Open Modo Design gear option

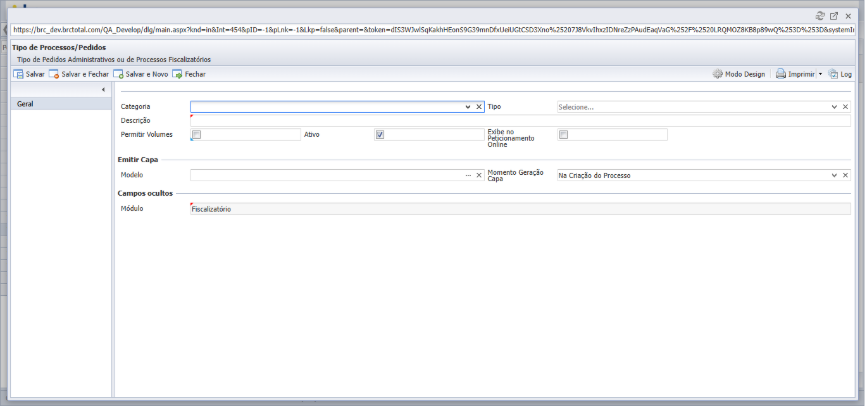(739, 74)
